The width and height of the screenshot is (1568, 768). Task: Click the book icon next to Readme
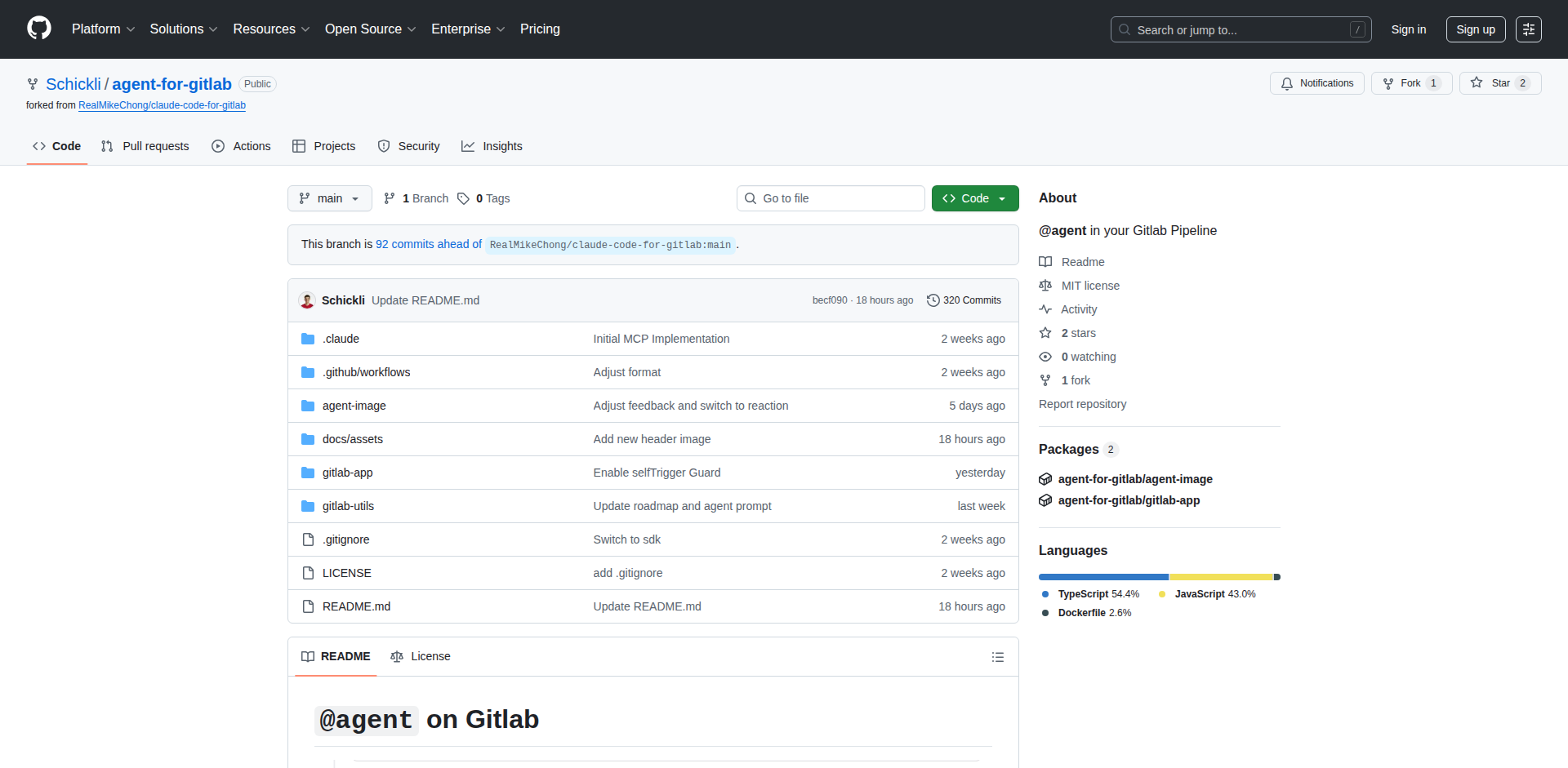[1045, 262]
